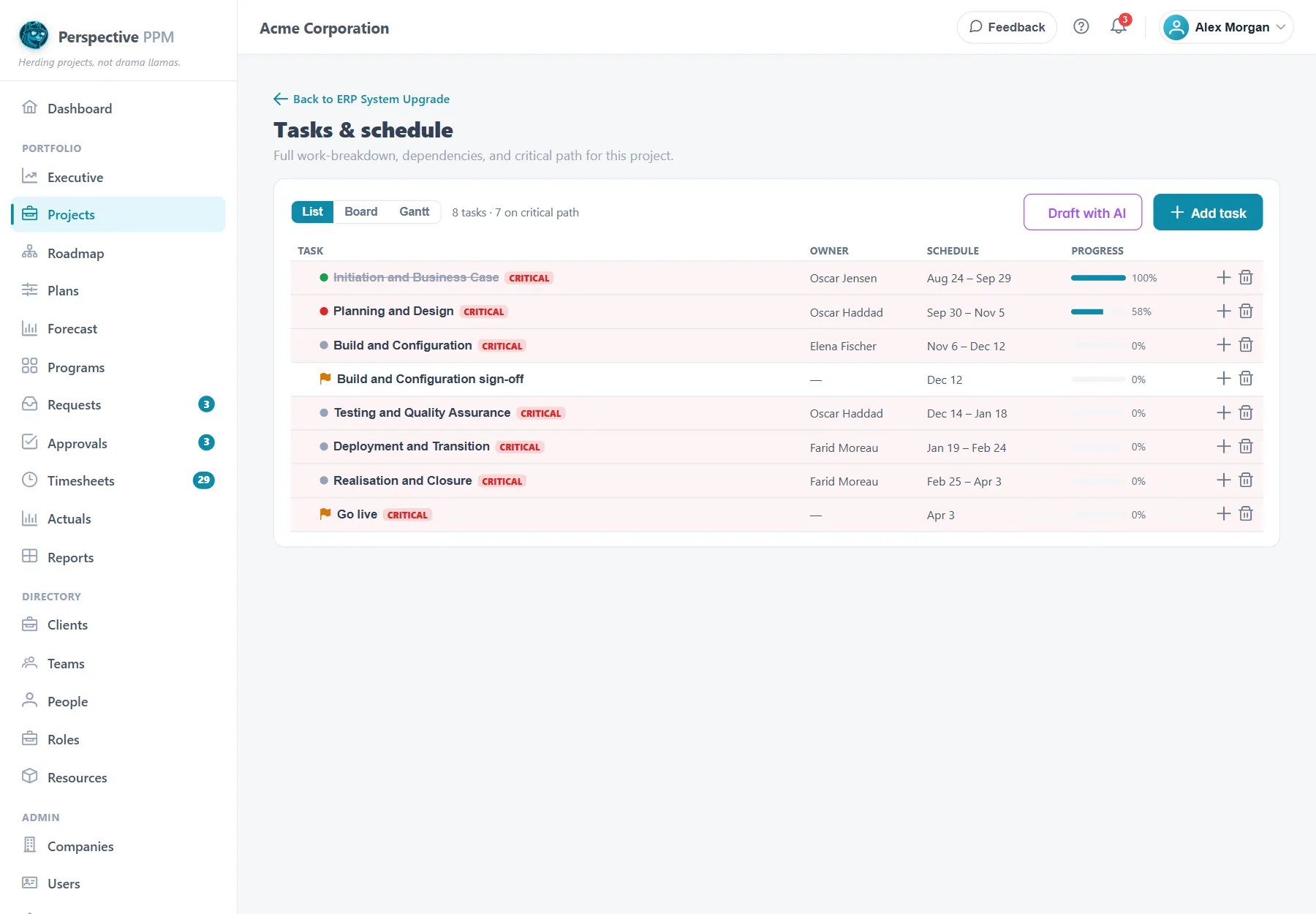Click the Go live flag icon
Screen dimensions: 1316x914
(x=325, y=514)
